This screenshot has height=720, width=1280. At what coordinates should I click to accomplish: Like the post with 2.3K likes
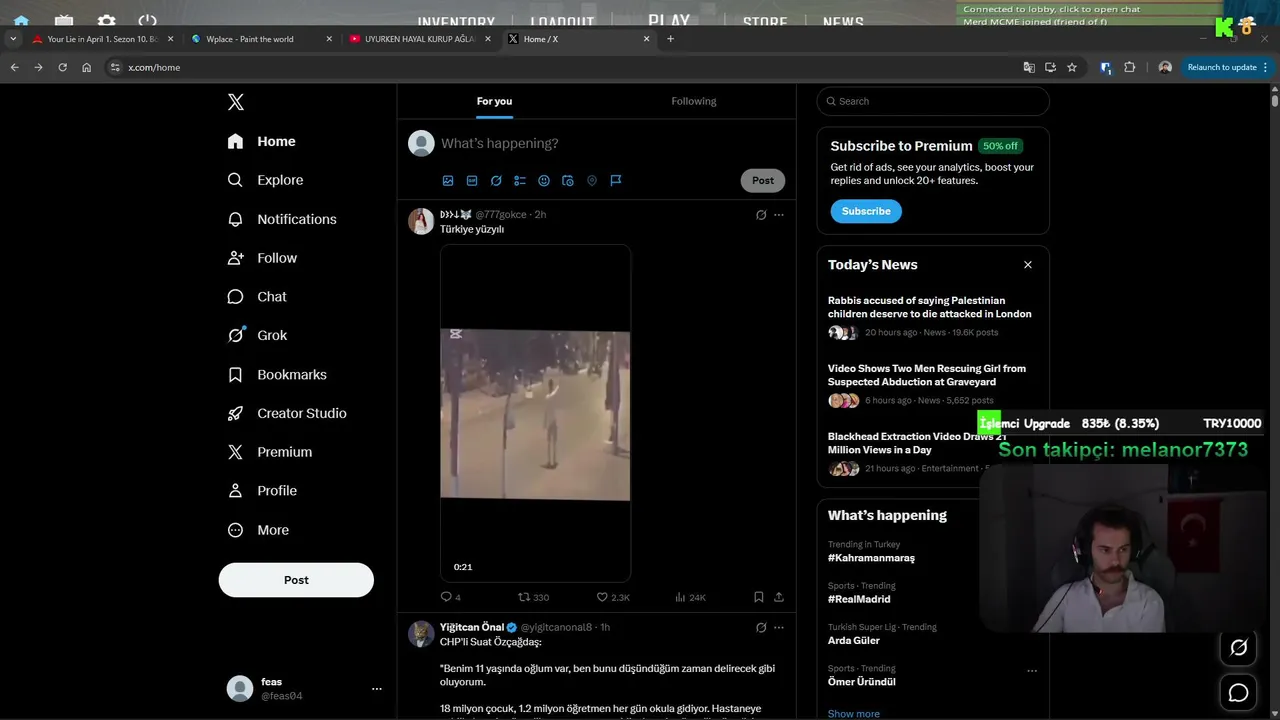(x=613, y=597)
